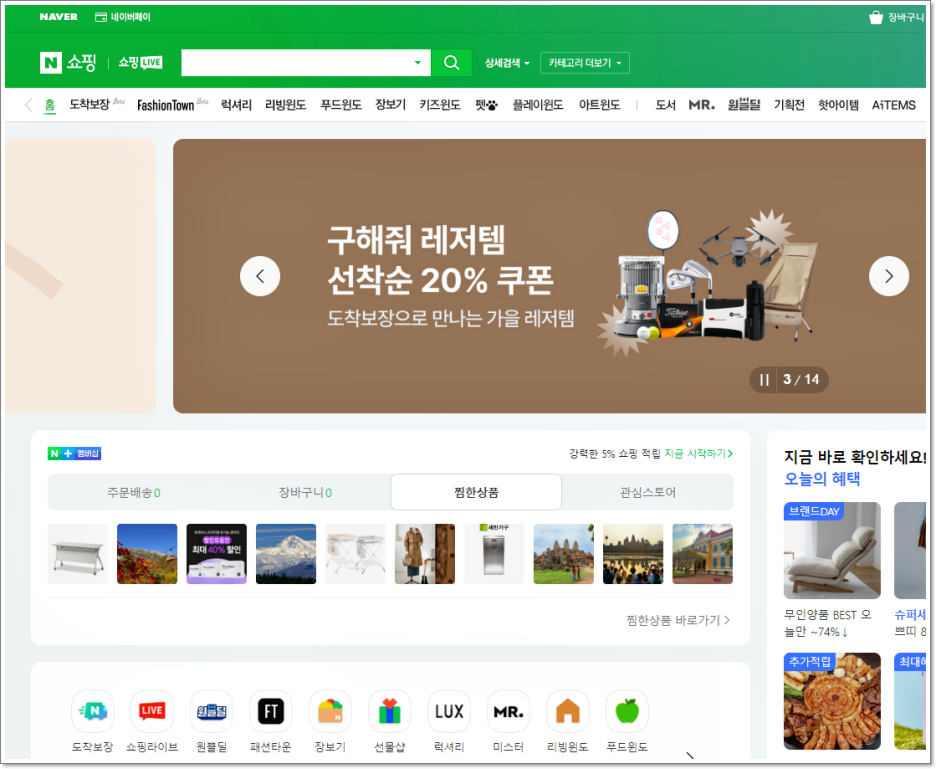Click the 원쁠딜 shortcut icon
Image resolution: width=936 pixels, height=769 pixels.
(211, 711)
